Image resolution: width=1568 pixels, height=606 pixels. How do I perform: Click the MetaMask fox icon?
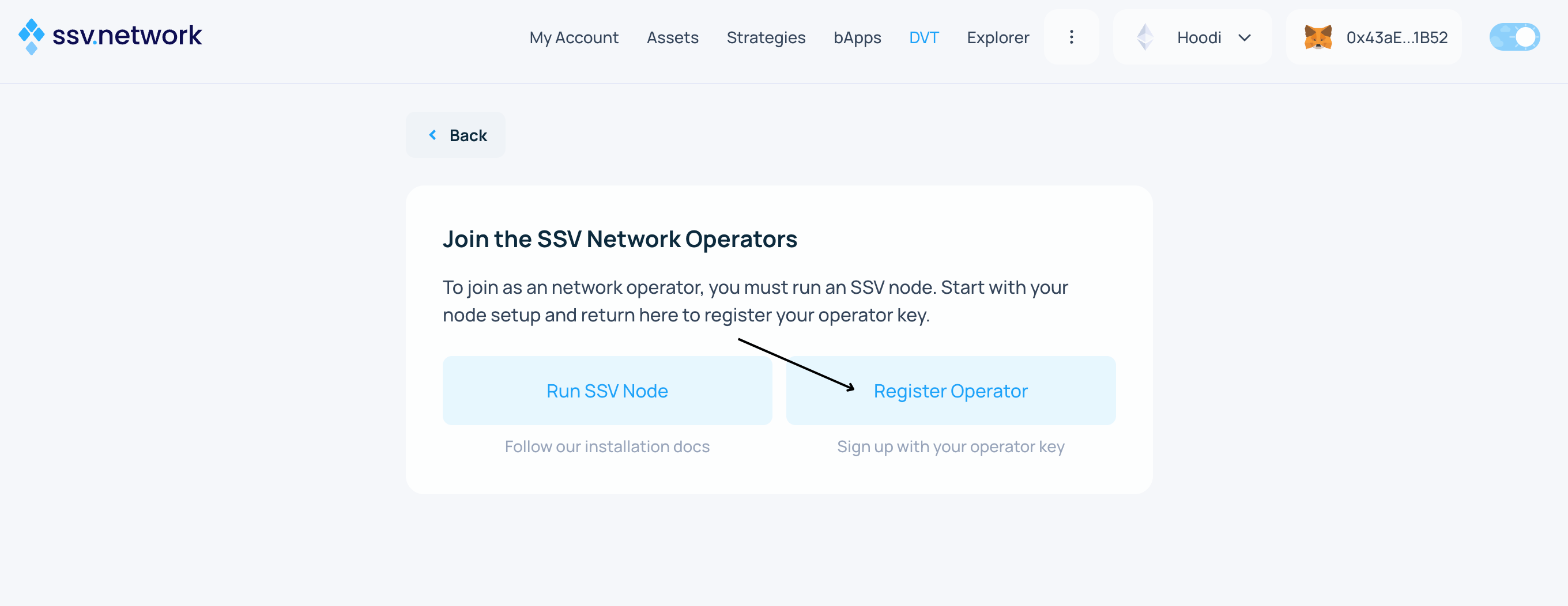point(1319,37)
